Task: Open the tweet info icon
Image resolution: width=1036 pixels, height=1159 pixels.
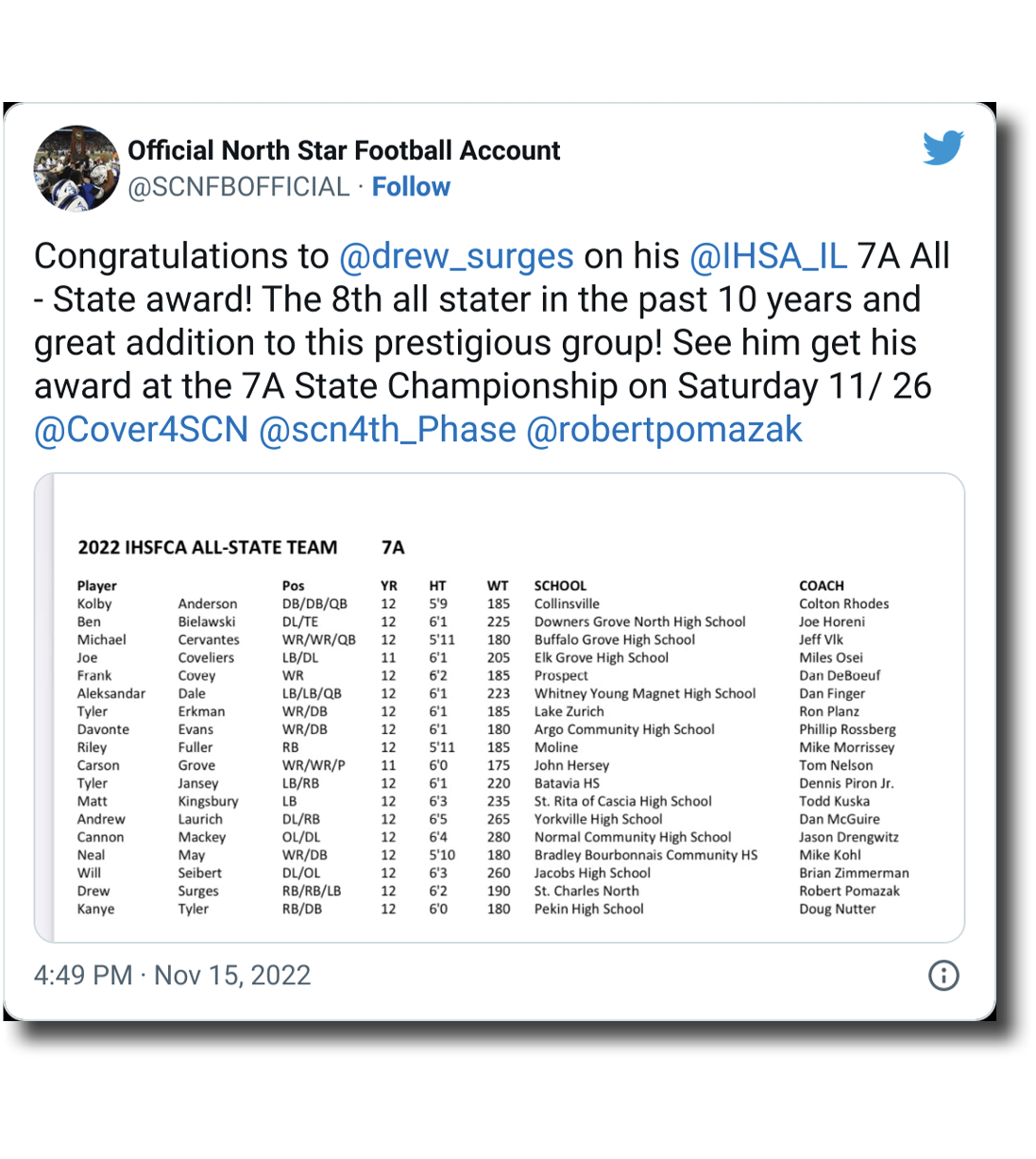Action: click(943, 975)
